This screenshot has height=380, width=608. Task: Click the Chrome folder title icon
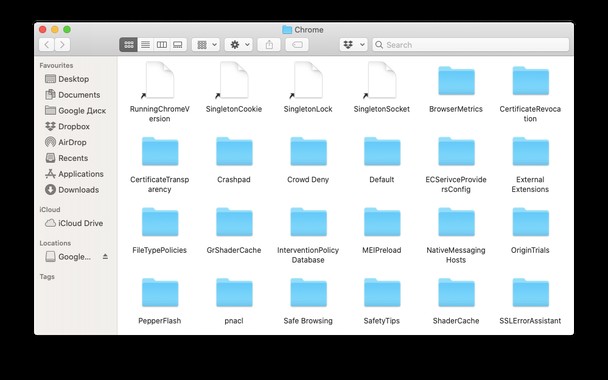pos(287,29)
